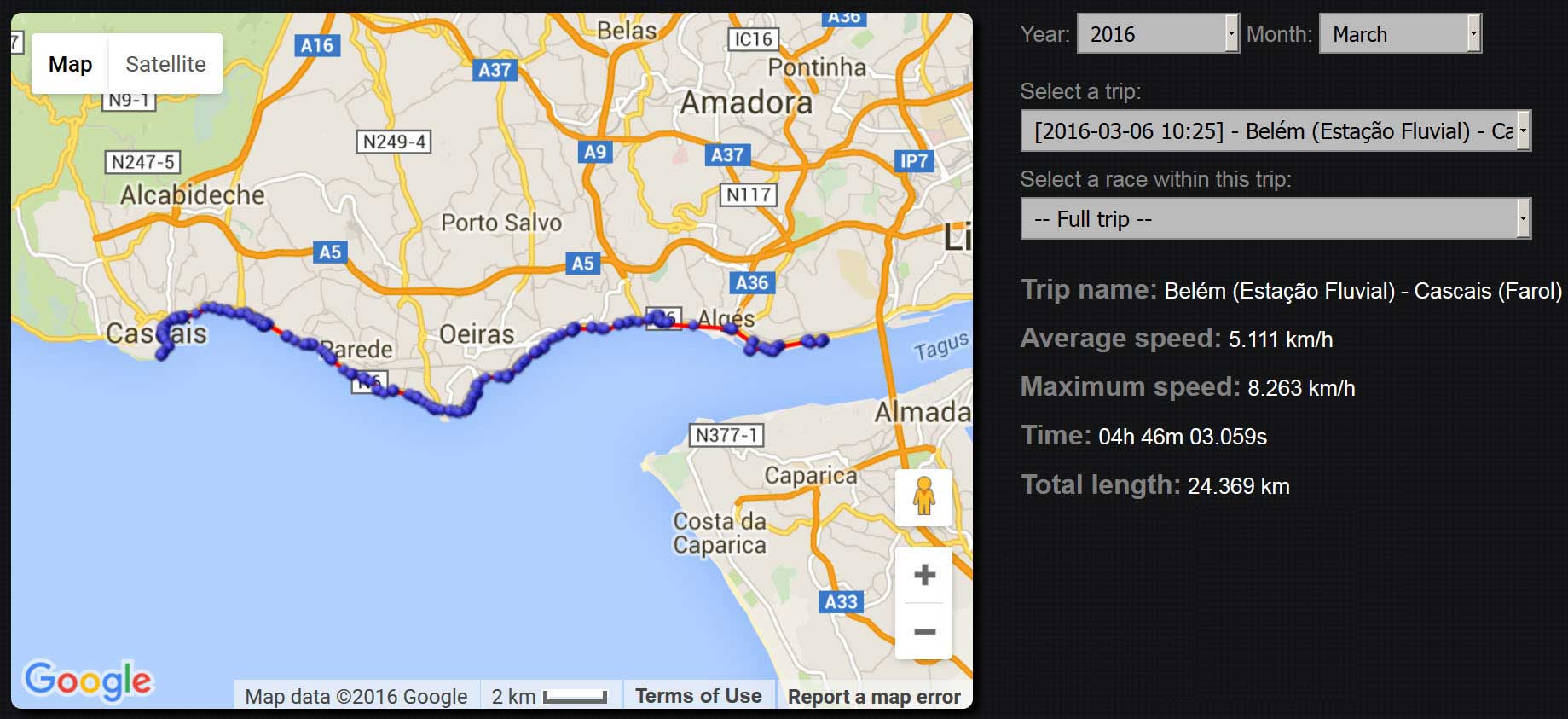
Task: Click the trip name Belém - Cascais text
Action: coord(1363,291)
